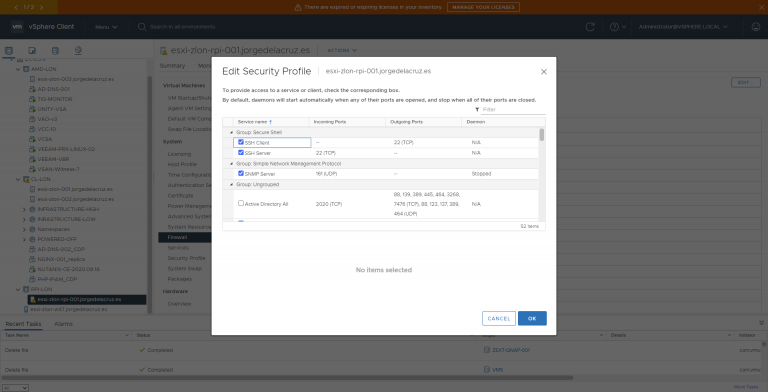Open the ACTIONS dropdown

tap(342, 50)
